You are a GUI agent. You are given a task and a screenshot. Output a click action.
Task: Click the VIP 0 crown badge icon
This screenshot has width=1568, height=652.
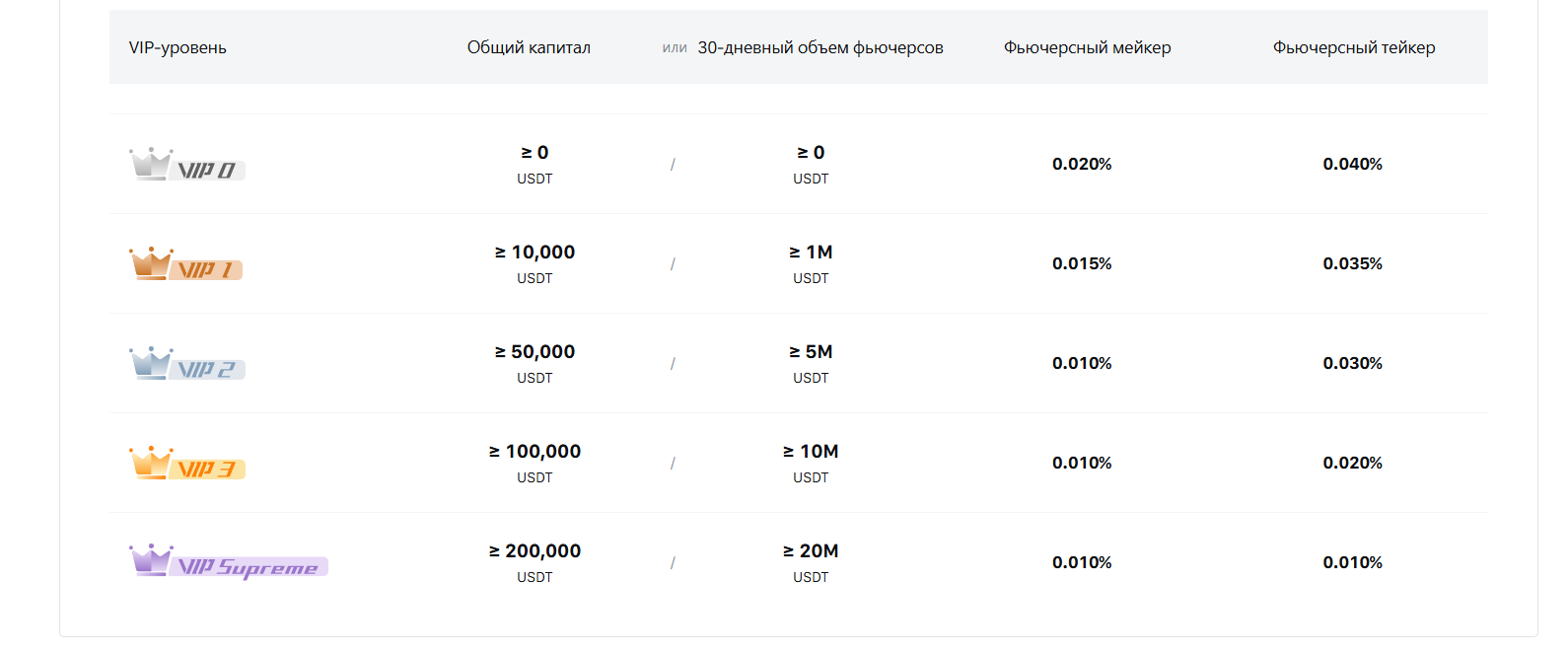point(187,164)
